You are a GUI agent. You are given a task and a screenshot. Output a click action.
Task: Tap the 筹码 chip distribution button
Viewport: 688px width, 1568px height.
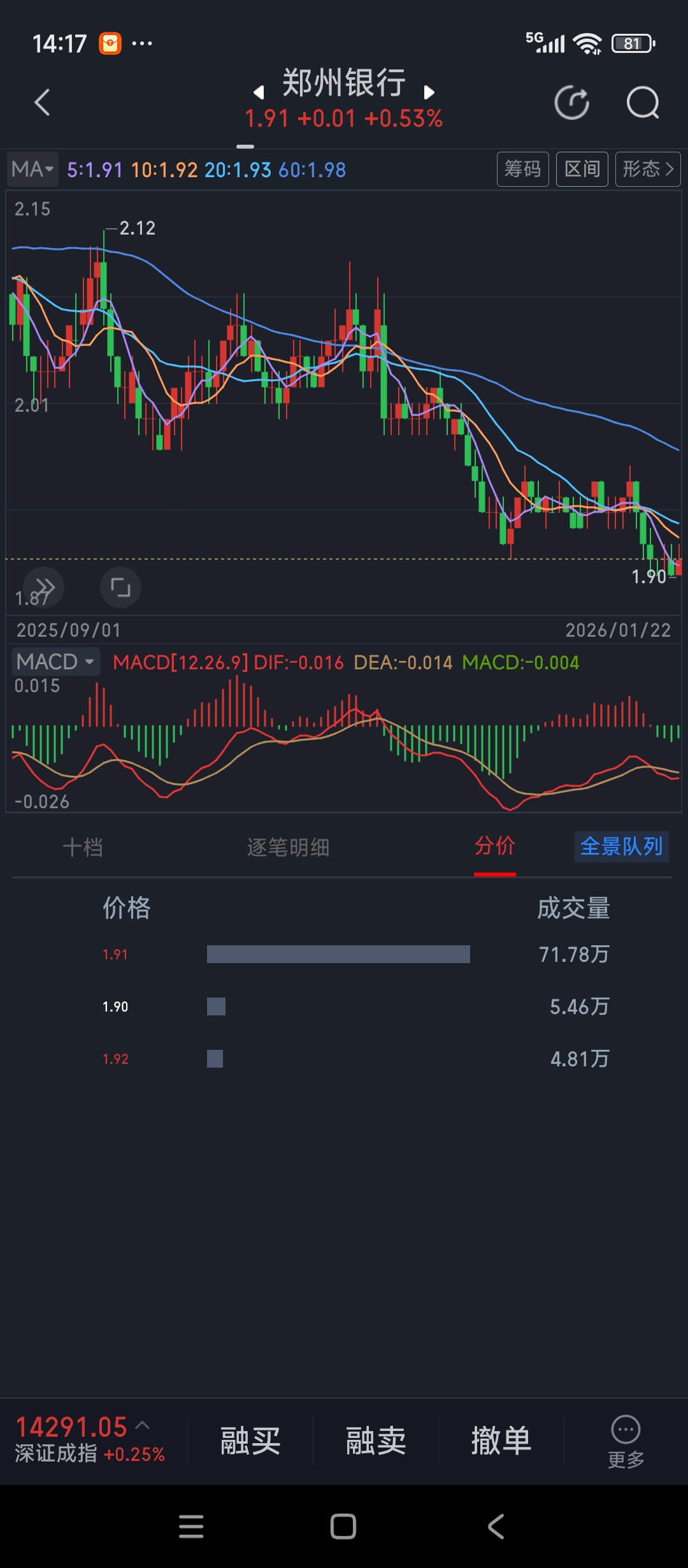point(523,169)
